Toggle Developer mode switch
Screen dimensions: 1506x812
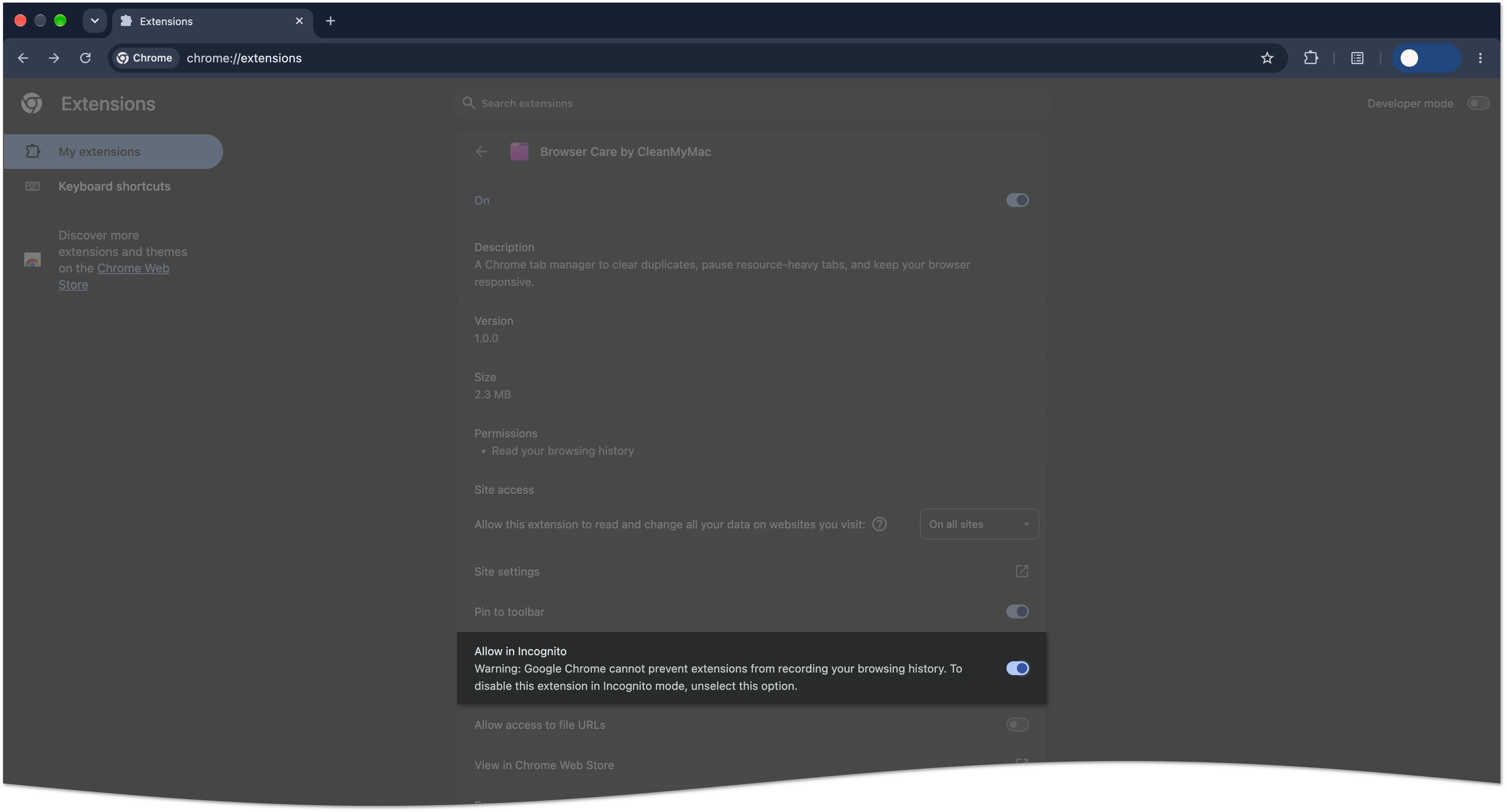point(1478,104)
